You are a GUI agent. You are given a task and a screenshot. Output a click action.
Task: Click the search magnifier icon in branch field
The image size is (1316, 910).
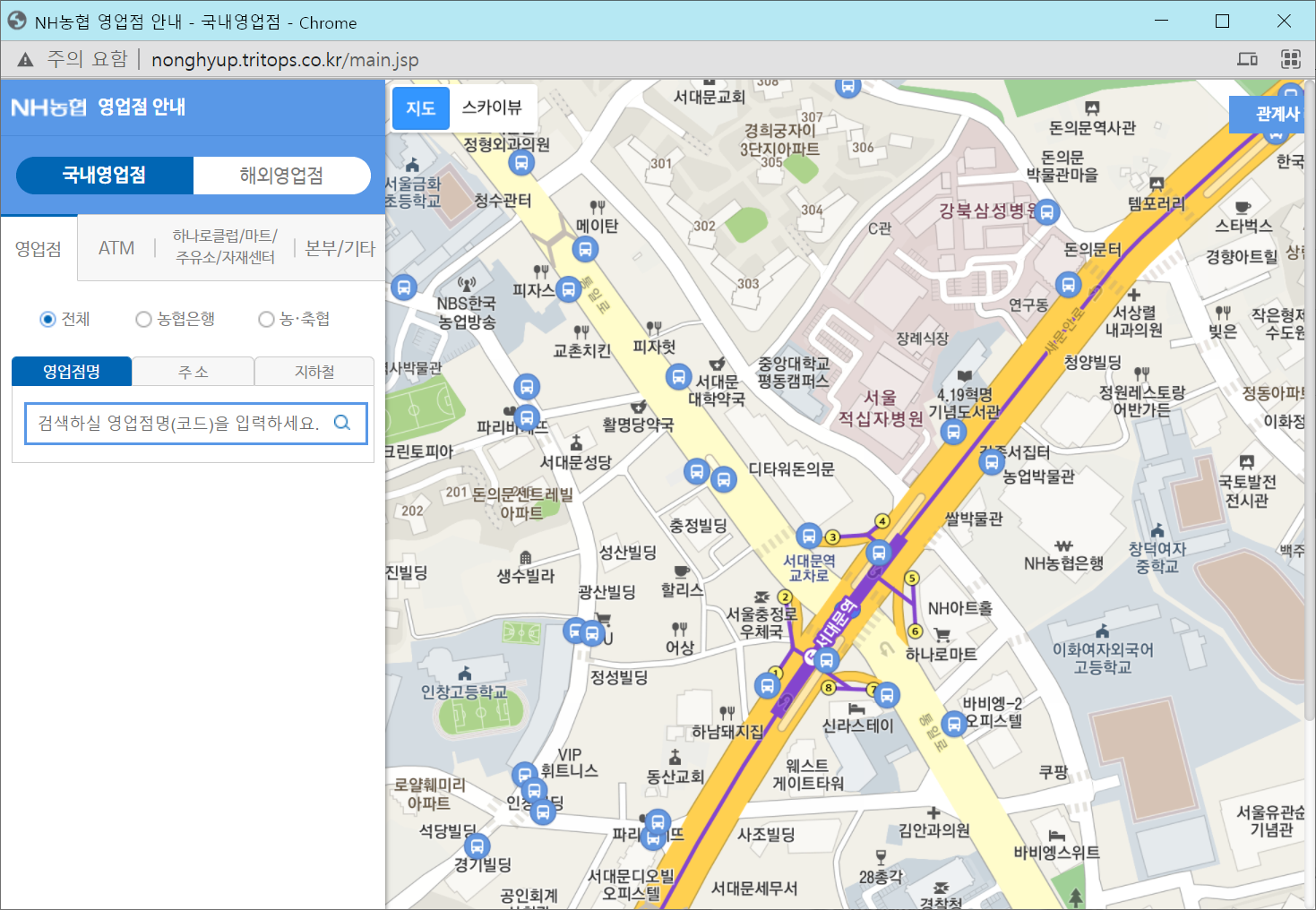342,423
